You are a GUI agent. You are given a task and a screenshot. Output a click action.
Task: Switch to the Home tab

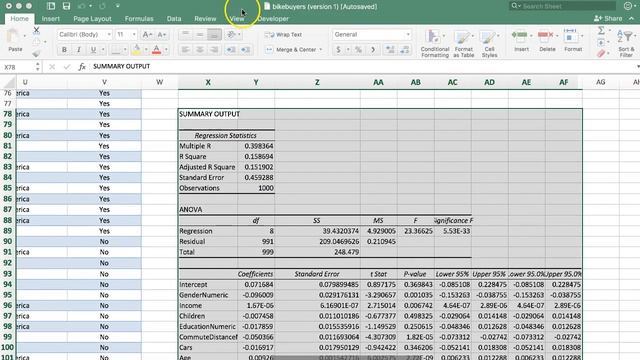tap(20, 19)
